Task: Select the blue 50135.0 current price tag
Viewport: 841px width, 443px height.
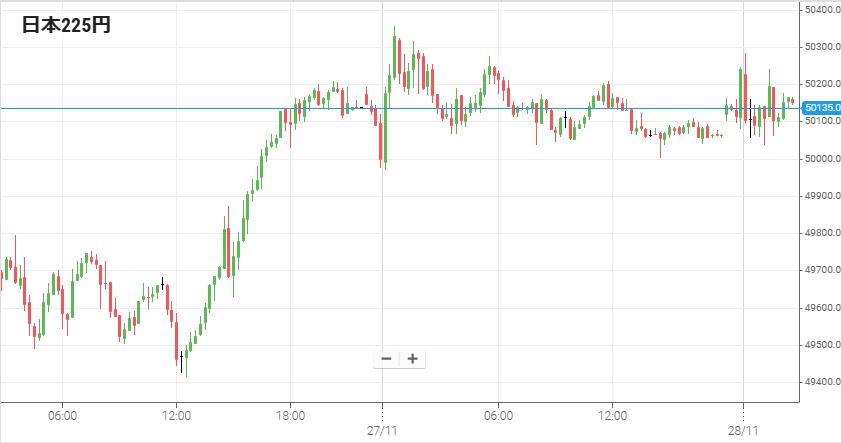Action: [820, 107]
